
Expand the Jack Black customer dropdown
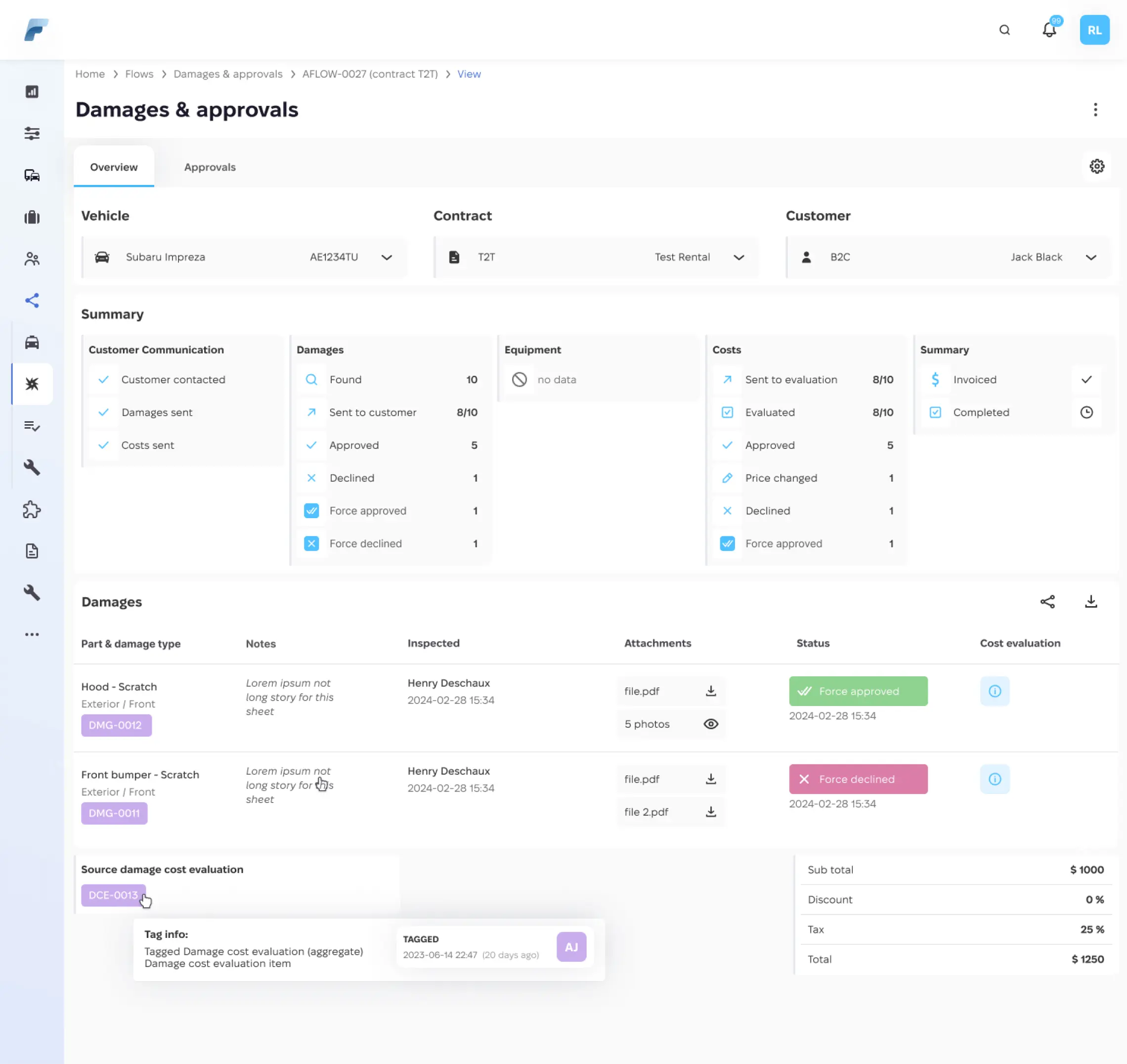click(x=1091, y=258)
